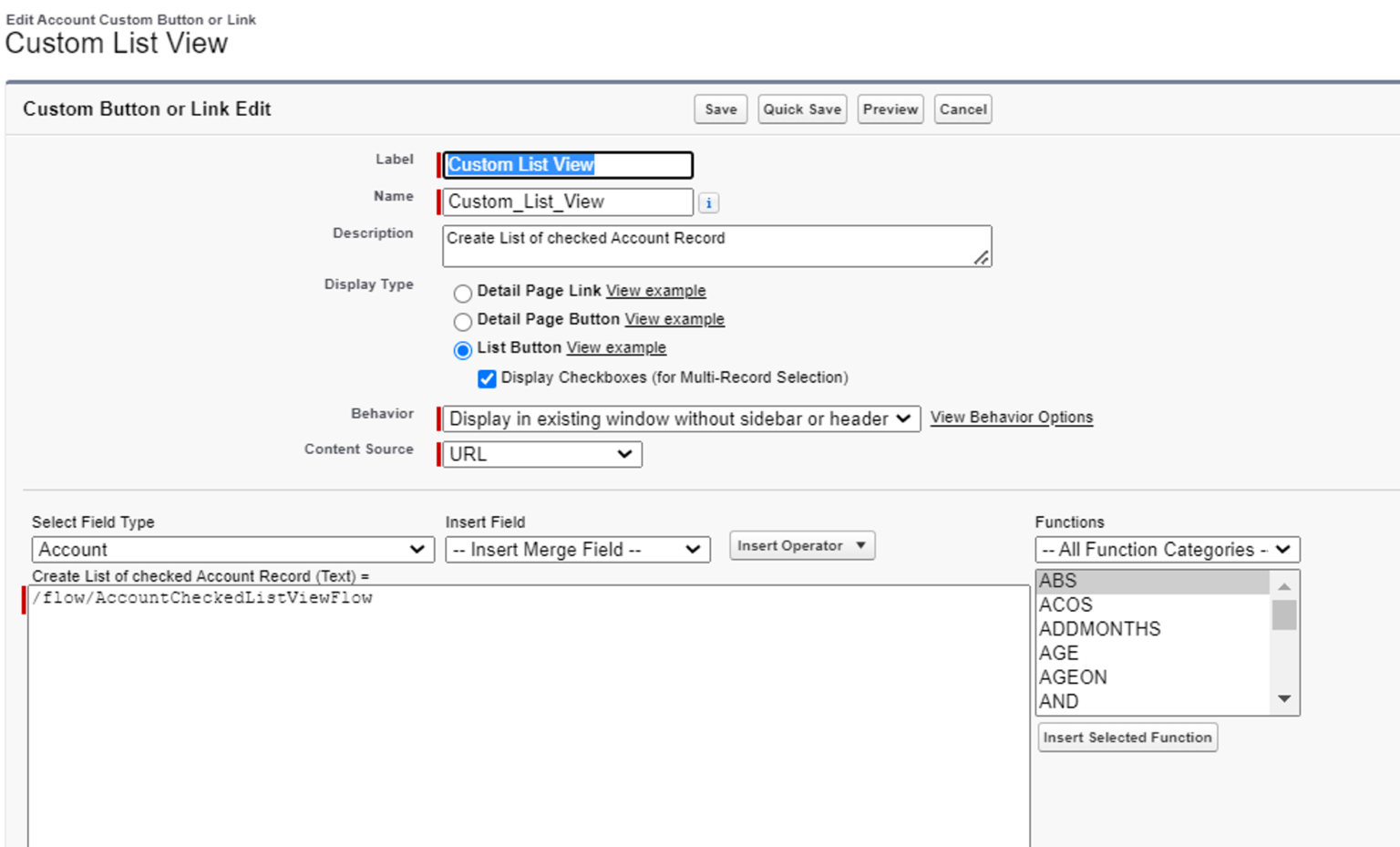This screenshot has height=847, width=1400.
Task: Open the View Behavior Options link
Action: coord(1011,417)
